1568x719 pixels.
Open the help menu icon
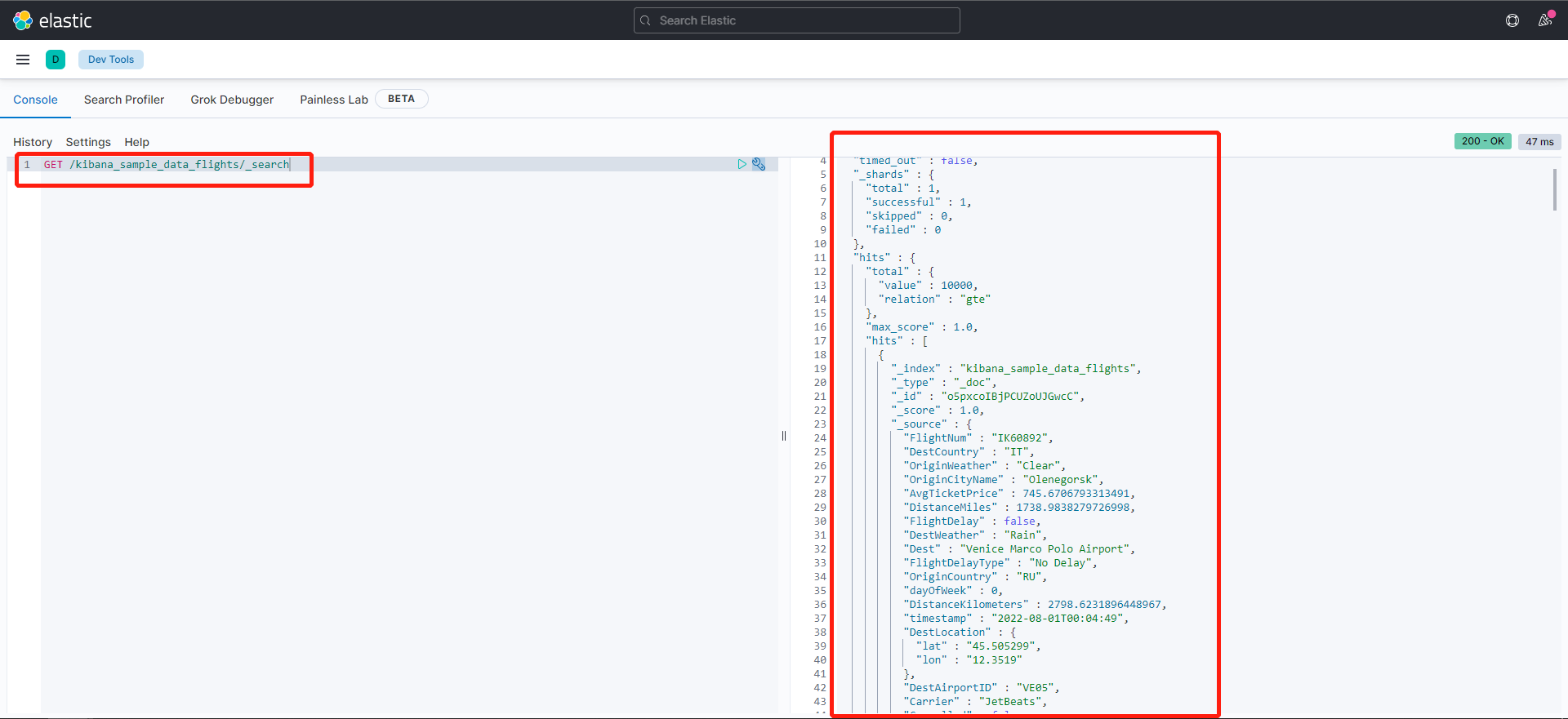(1512, 20)
